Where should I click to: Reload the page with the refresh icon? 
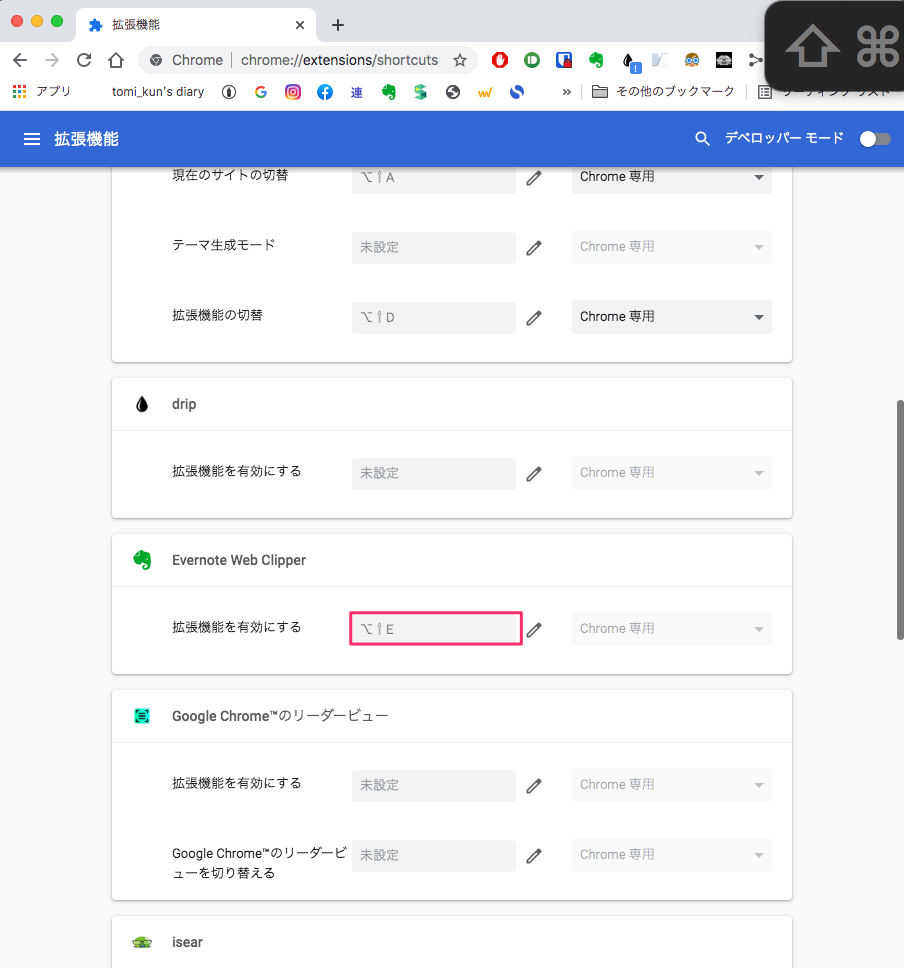(x=84, y=60)
